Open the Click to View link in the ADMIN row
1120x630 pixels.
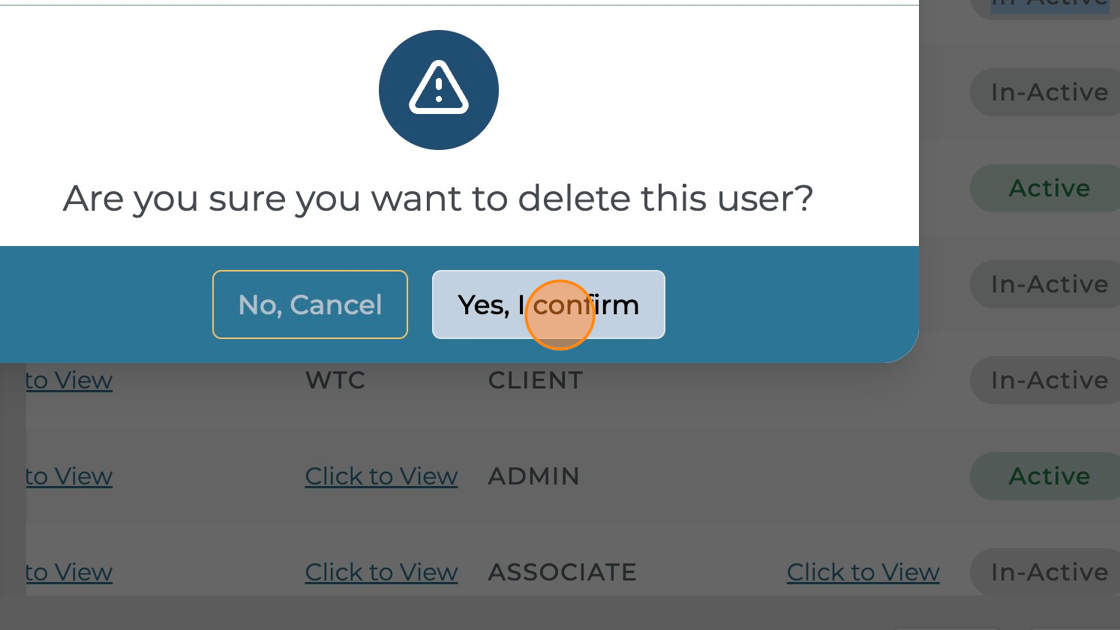[x=381, y=476]
